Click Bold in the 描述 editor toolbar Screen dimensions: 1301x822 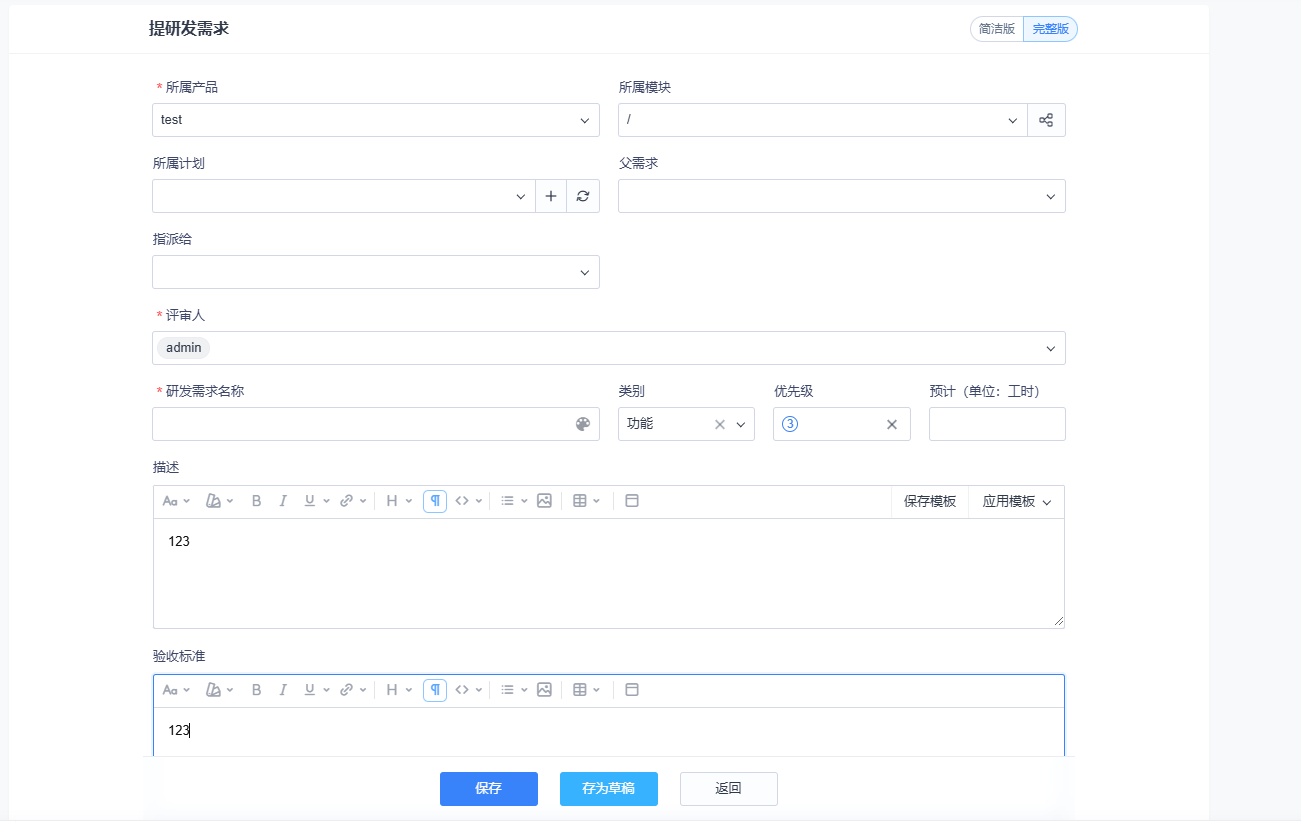[256, 501]
